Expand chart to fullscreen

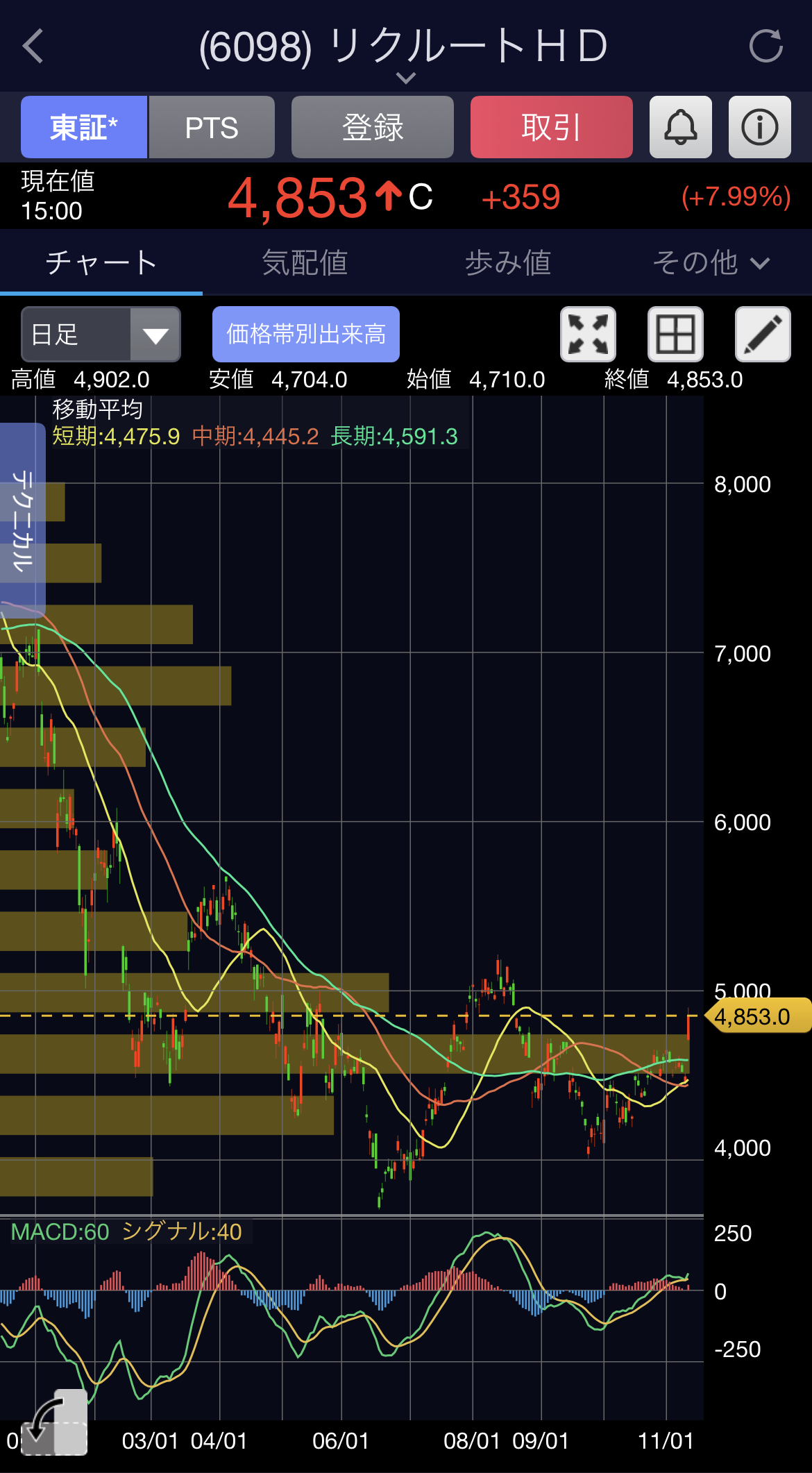point(588,334)
